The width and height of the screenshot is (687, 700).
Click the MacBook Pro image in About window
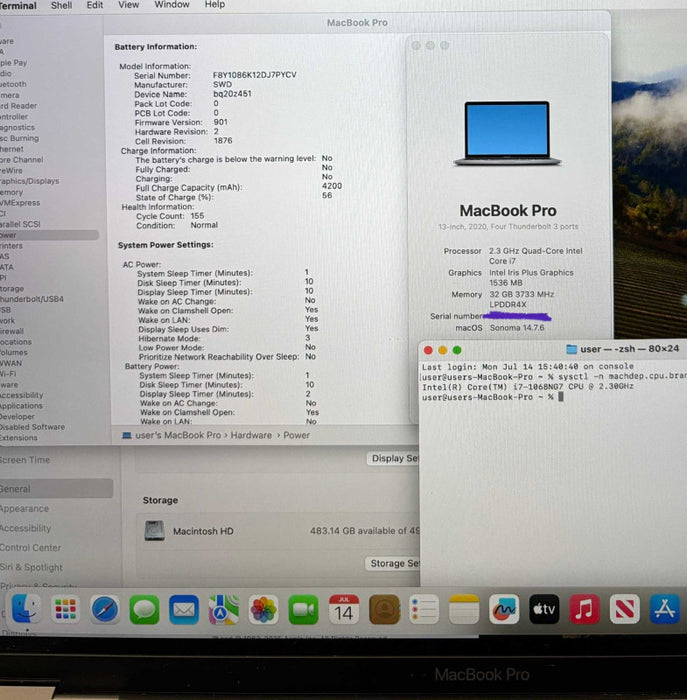[x=507, y=133]
